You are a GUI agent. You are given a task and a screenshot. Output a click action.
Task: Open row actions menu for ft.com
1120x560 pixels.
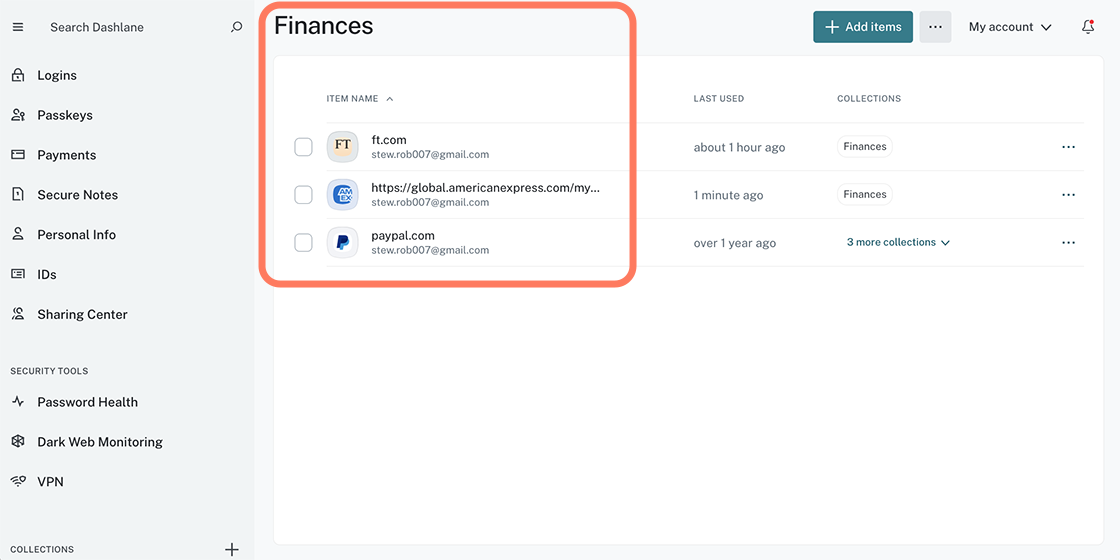(x=1068, y=147)
